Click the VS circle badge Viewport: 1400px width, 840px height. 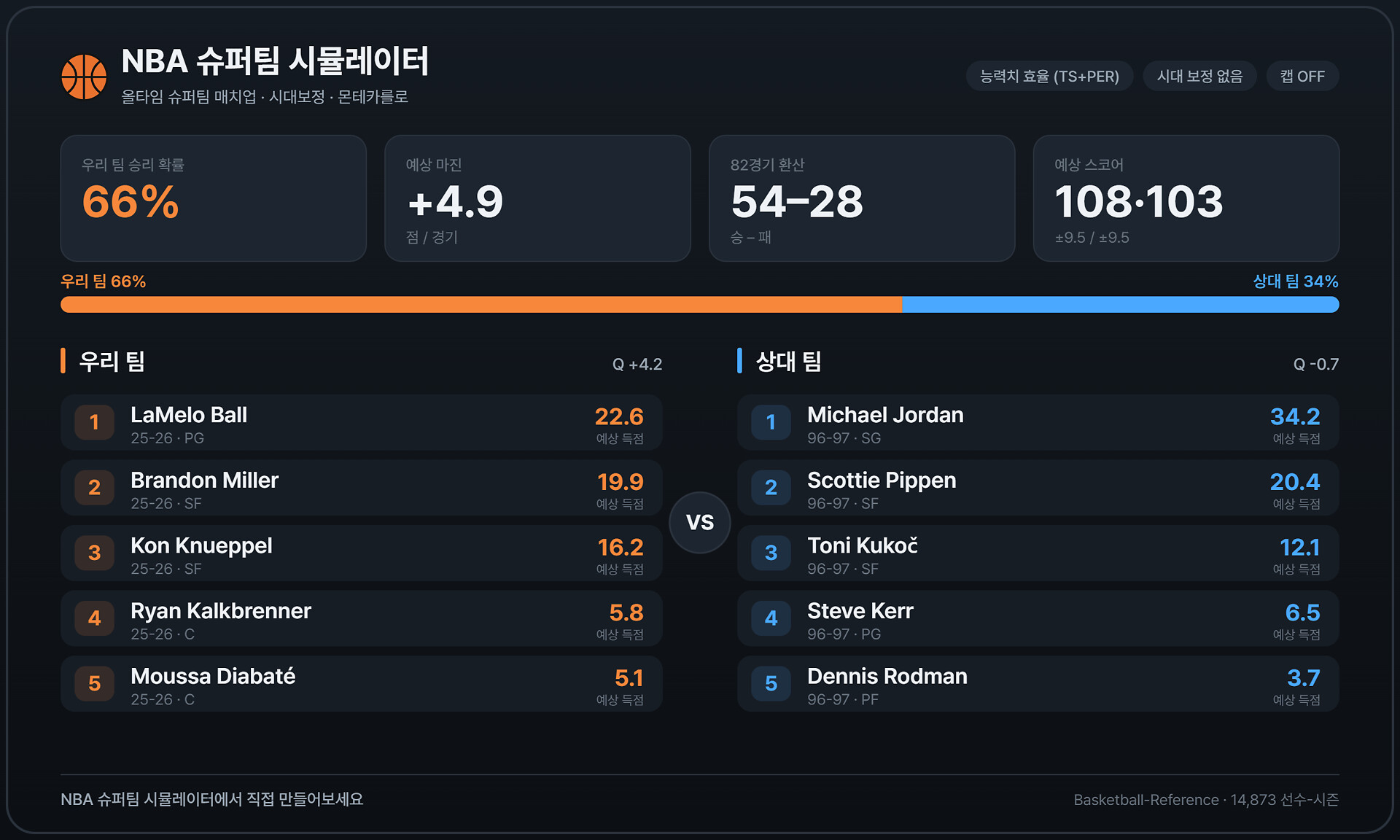(x=700, y=522)
